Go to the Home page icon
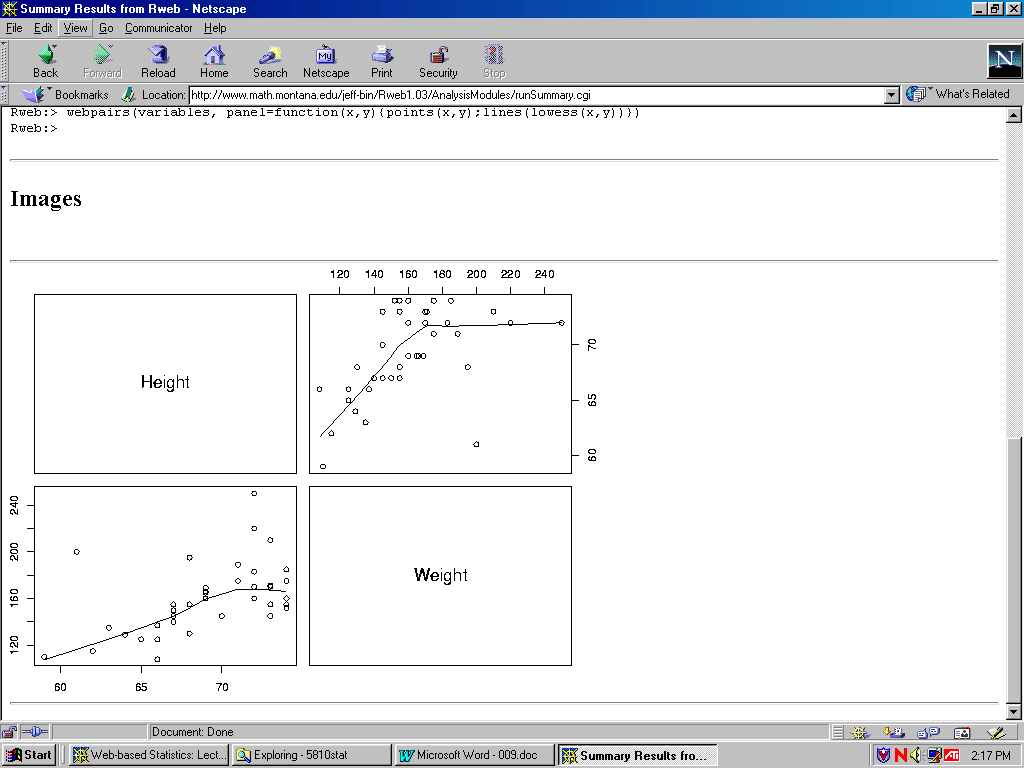The height and width of the screenshot is (768, 1024). tap(214, 61)
